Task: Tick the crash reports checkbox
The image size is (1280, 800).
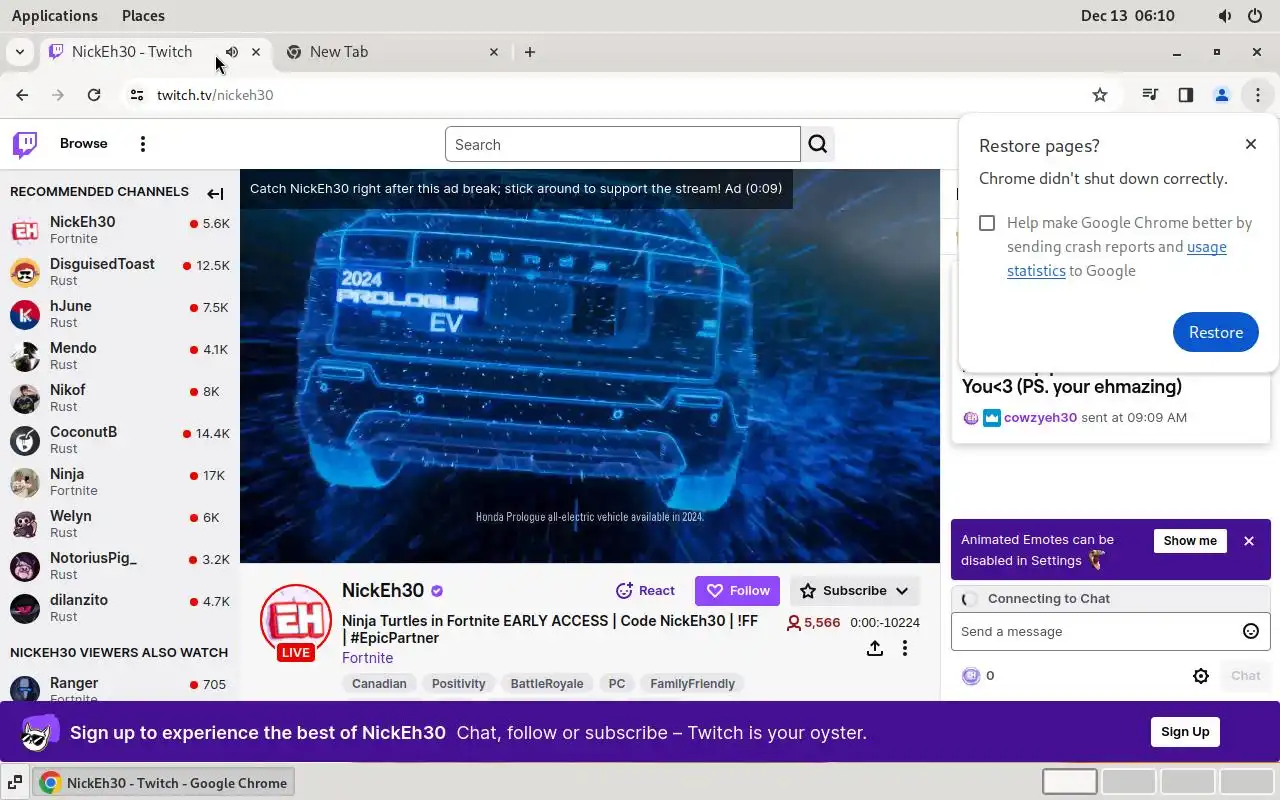Action: tap(987, 223)
